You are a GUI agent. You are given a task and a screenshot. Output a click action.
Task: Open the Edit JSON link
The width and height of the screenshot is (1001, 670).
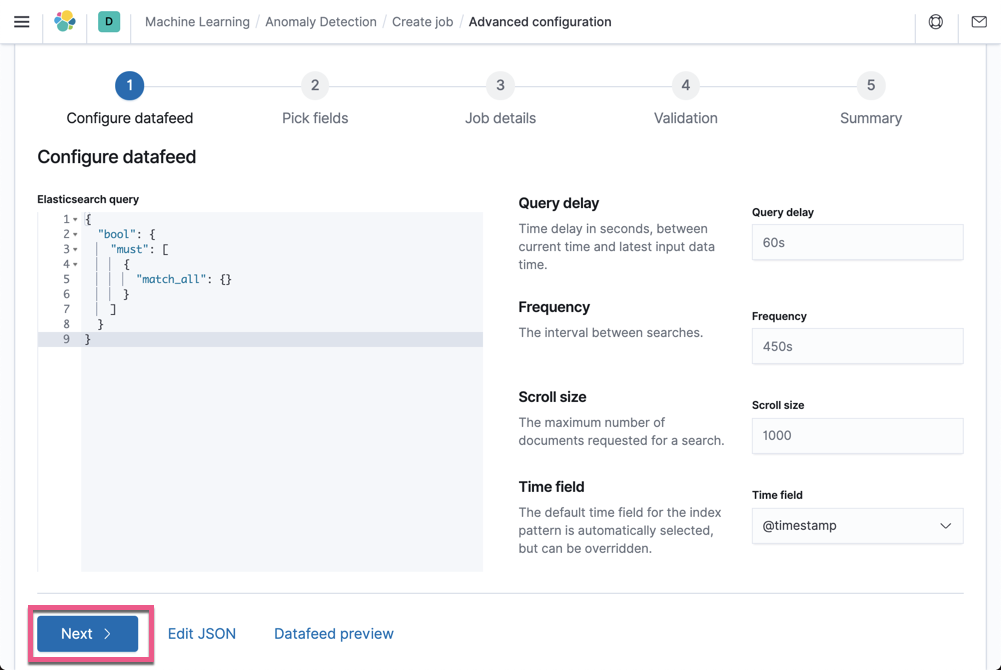(202, 634)
